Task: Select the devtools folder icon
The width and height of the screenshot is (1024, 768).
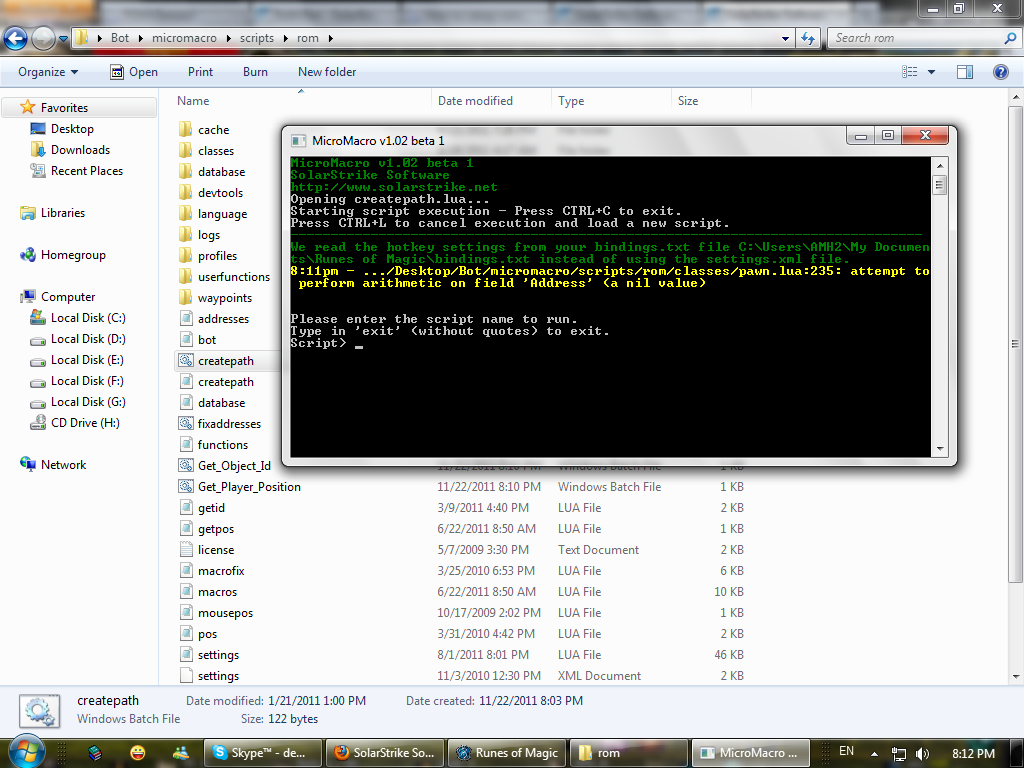Action: click(185, 192)
